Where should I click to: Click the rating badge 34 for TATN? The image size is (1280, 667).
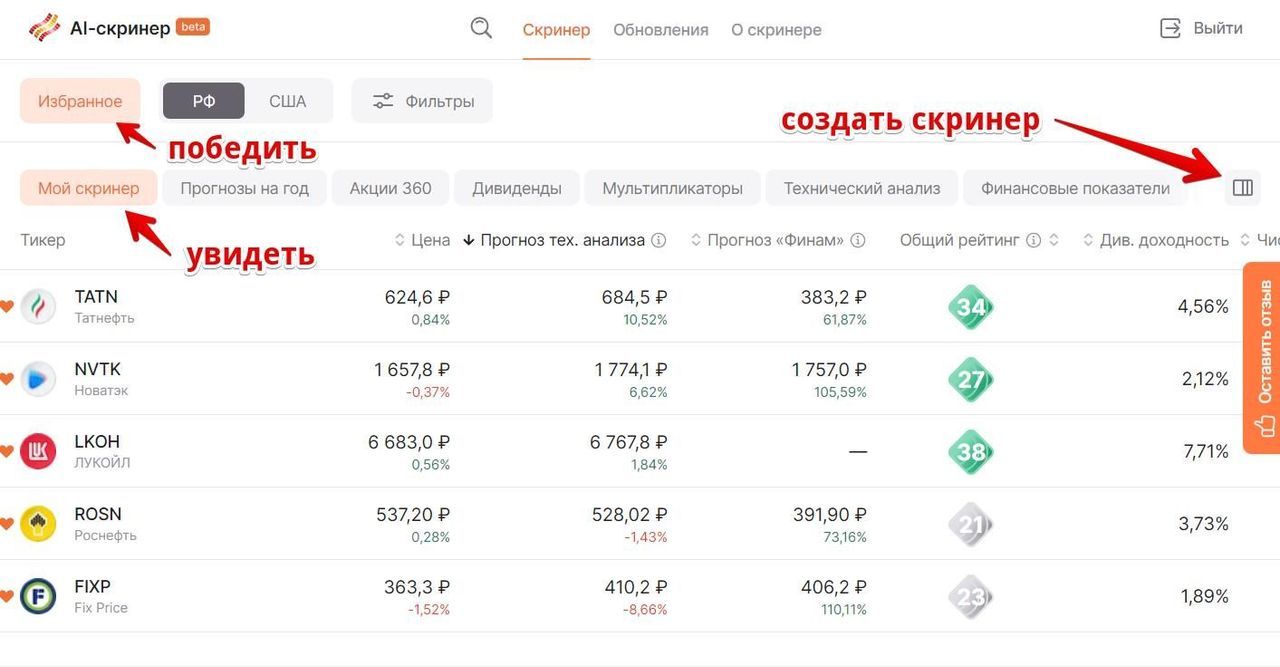pyautogui.click(x=971, y=307)
